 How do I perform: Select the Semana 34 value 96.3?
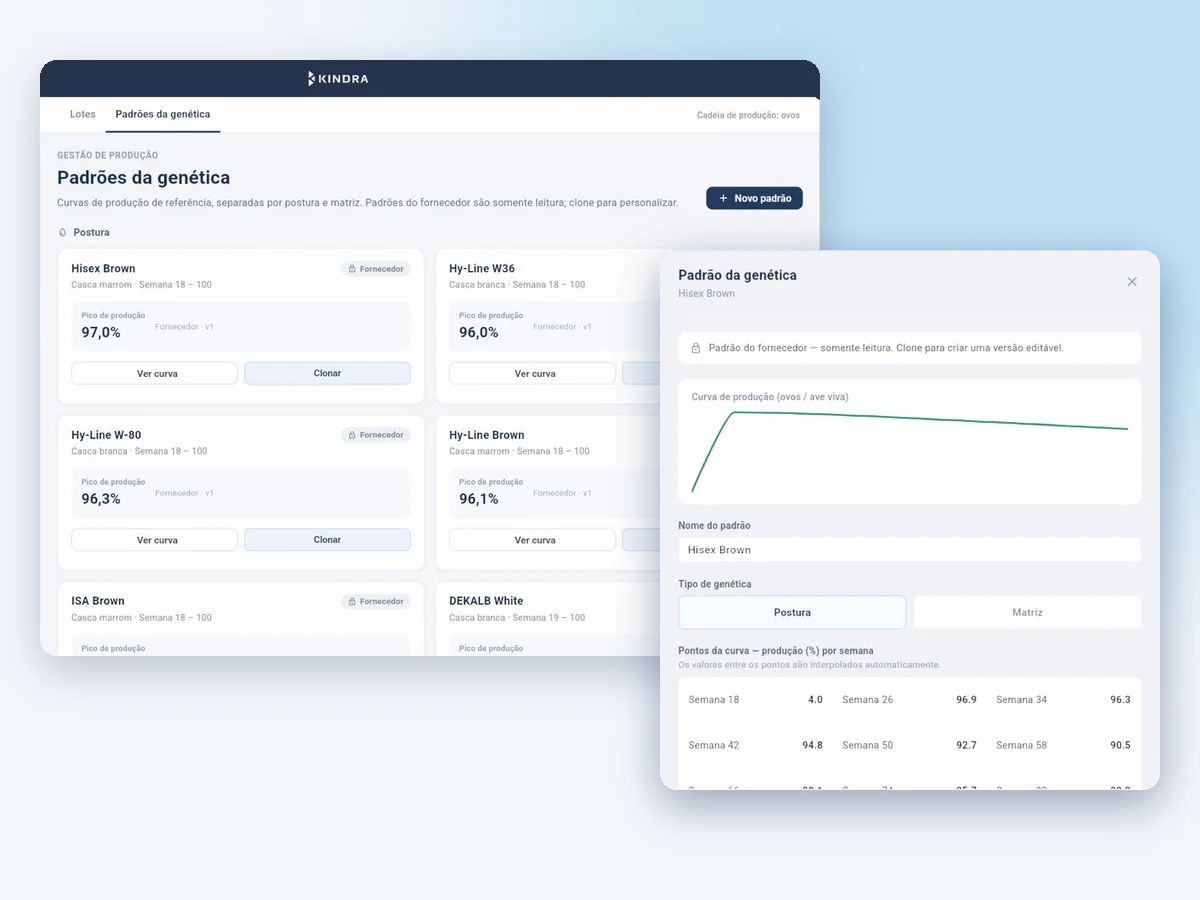[x=1120, y=700]
